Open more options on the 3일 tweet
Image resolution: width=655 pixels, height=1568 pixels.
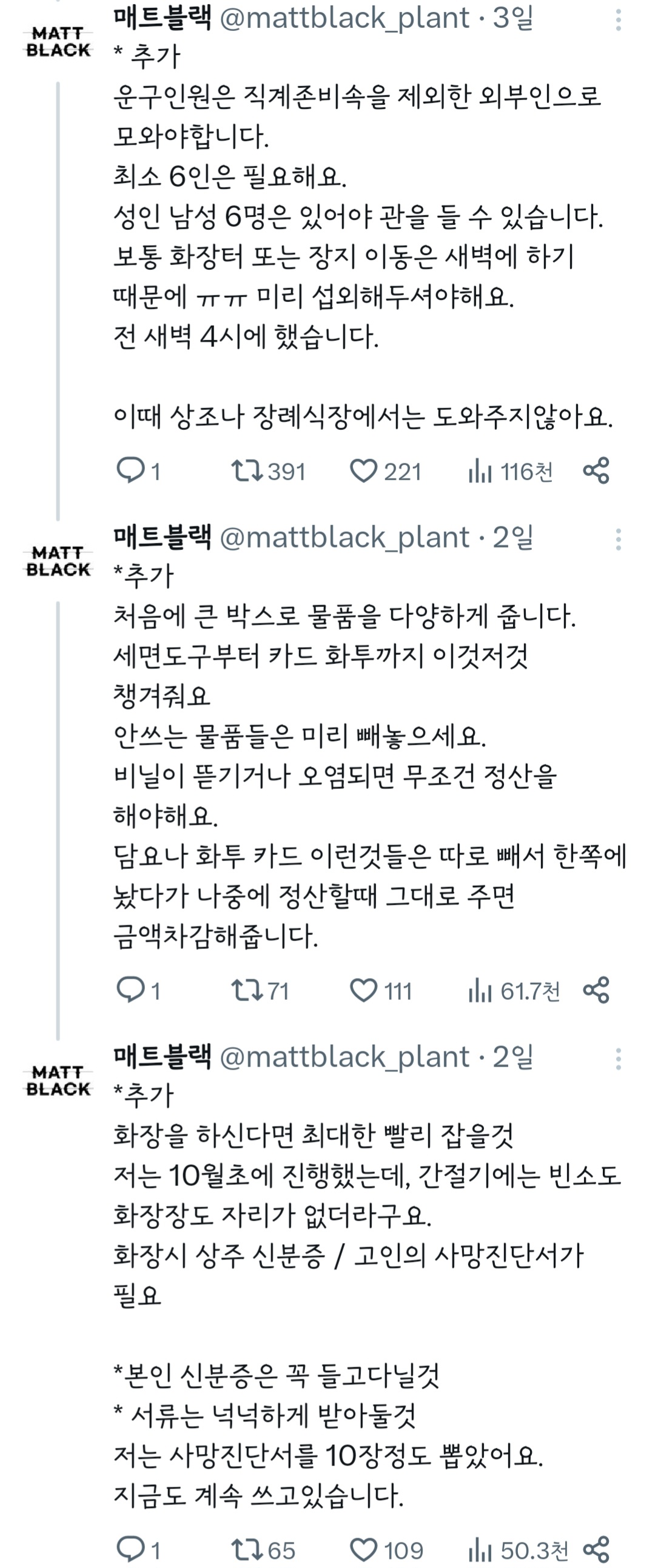(619, 20)
